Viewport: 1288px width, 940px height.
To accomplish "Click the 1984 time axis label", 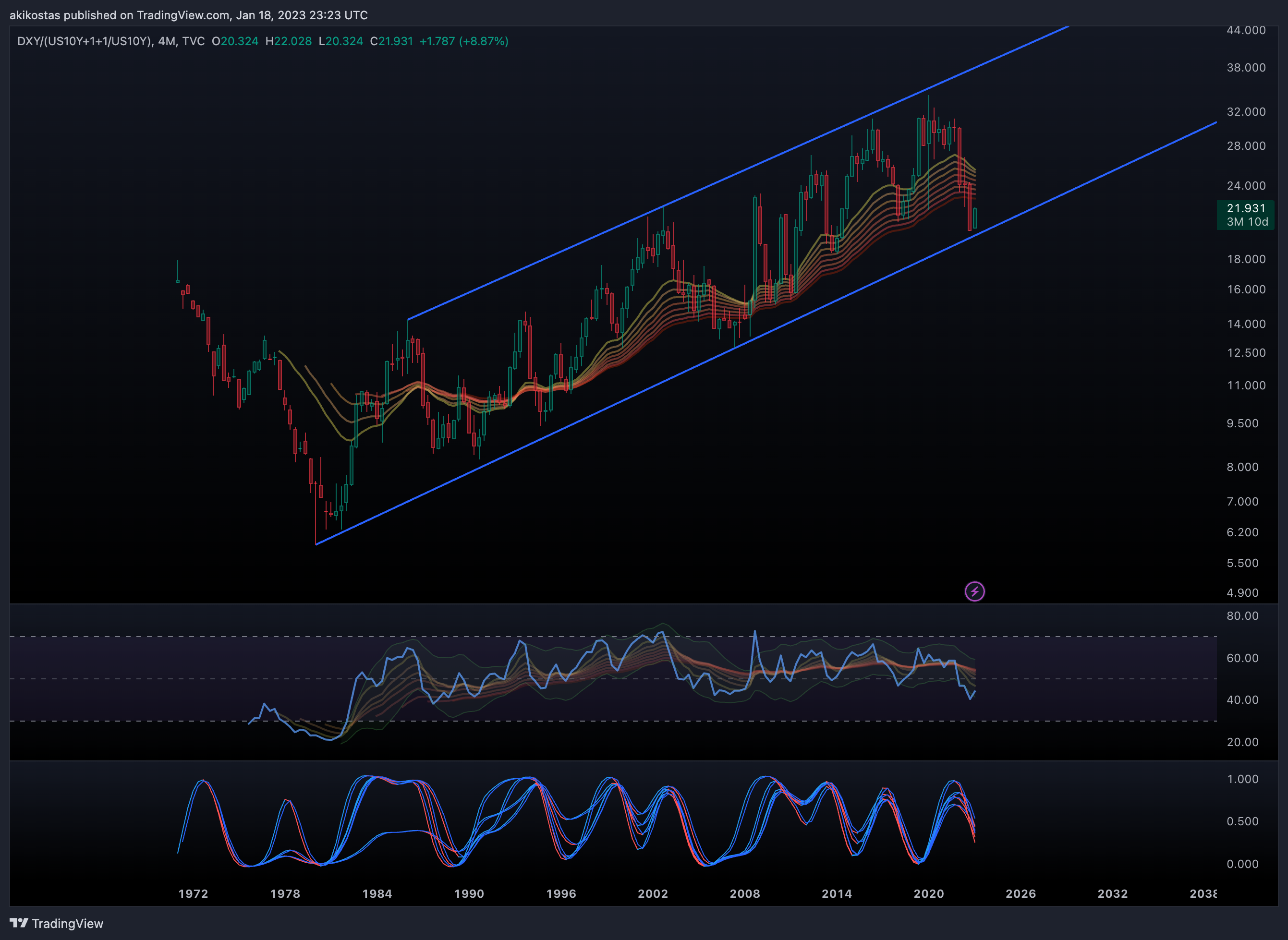I will (377, 893).
